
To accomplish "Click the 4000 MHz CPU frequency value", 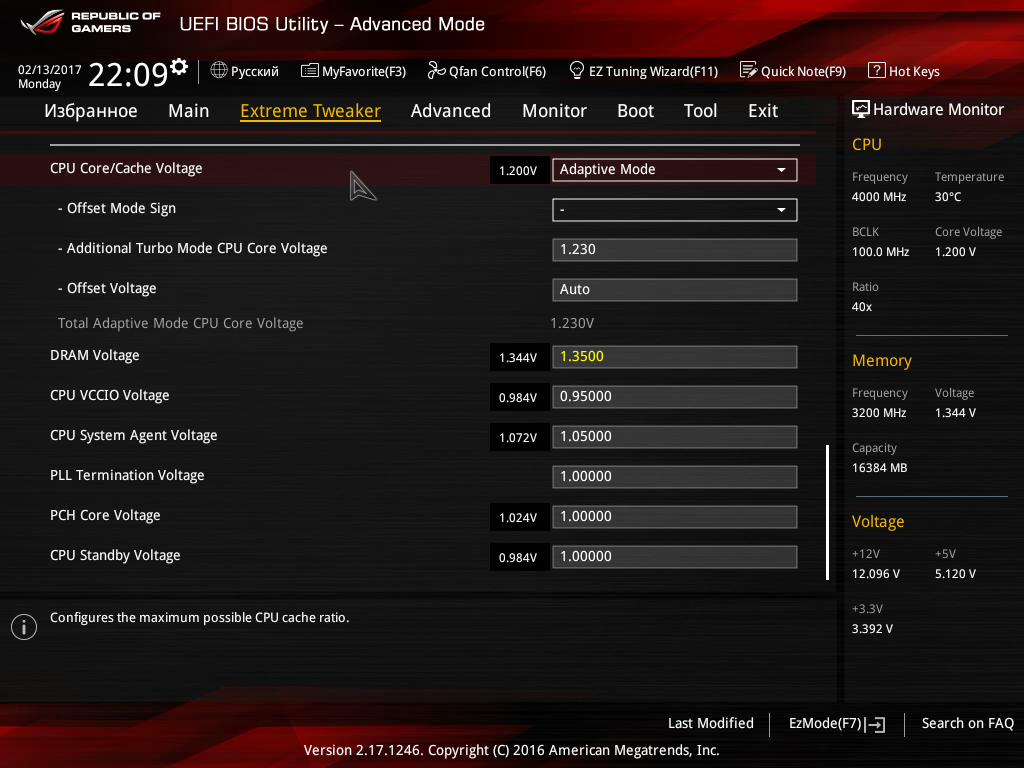I will coord(879,197).
